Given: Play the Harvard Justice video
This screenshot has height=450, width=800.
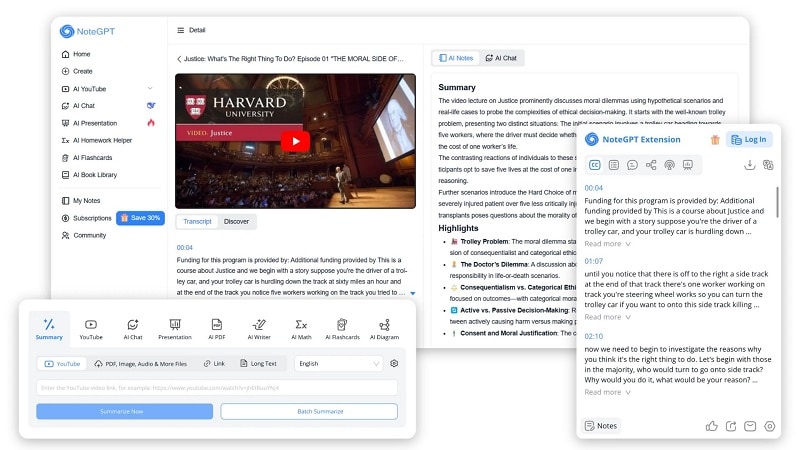Looking at the screenshot, I should [x=295, y=141].
